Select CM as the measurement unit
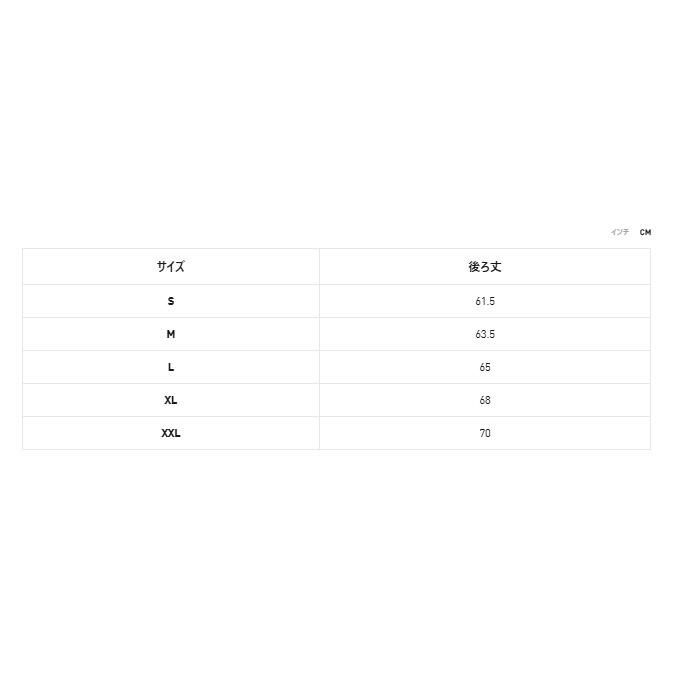 click(645, 232)
